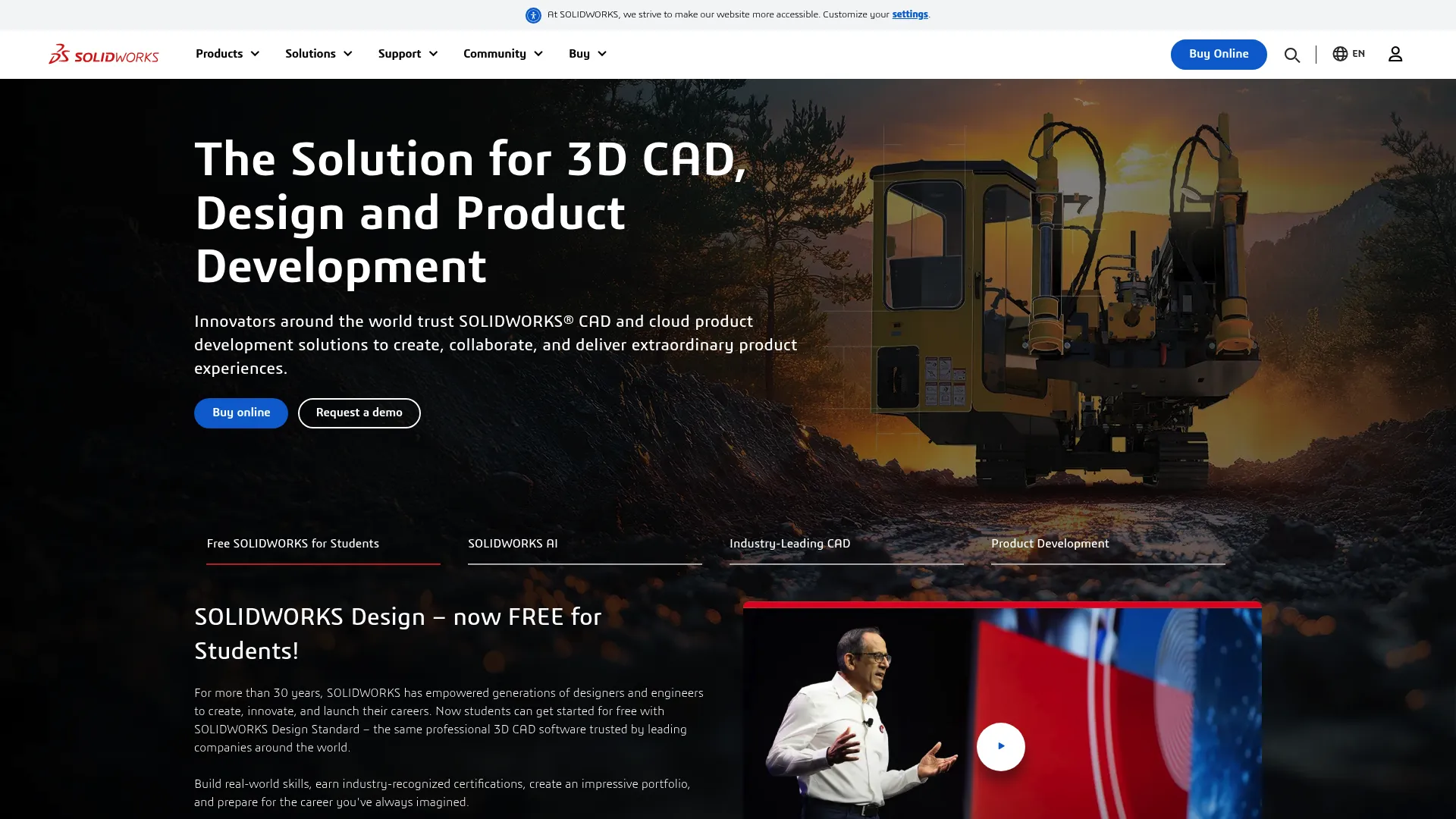1456x819 pixels.
Task: Expand the Community menu
Action: (x=503, y=54)
